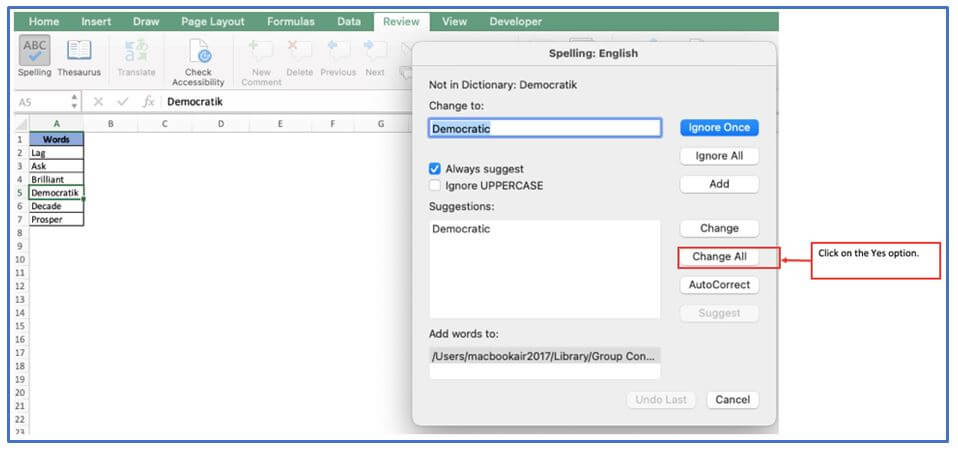Toggle Always suggest checkbox
Image resolution: width=958 pixels, height=452 pixels.
click(x=435, y=169)
